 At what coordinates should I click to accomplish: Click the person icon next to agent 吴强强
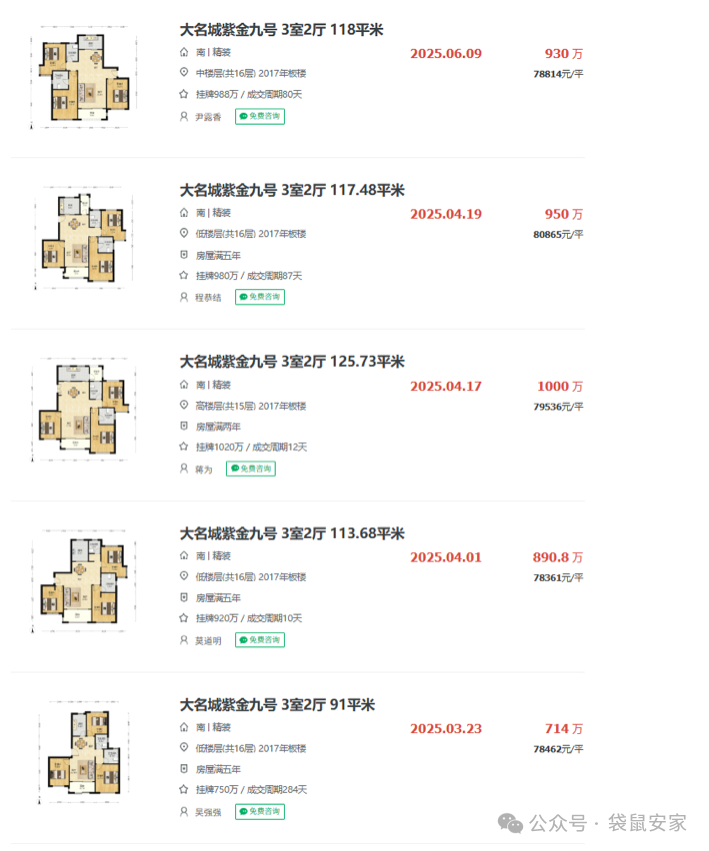coord(183,812)
